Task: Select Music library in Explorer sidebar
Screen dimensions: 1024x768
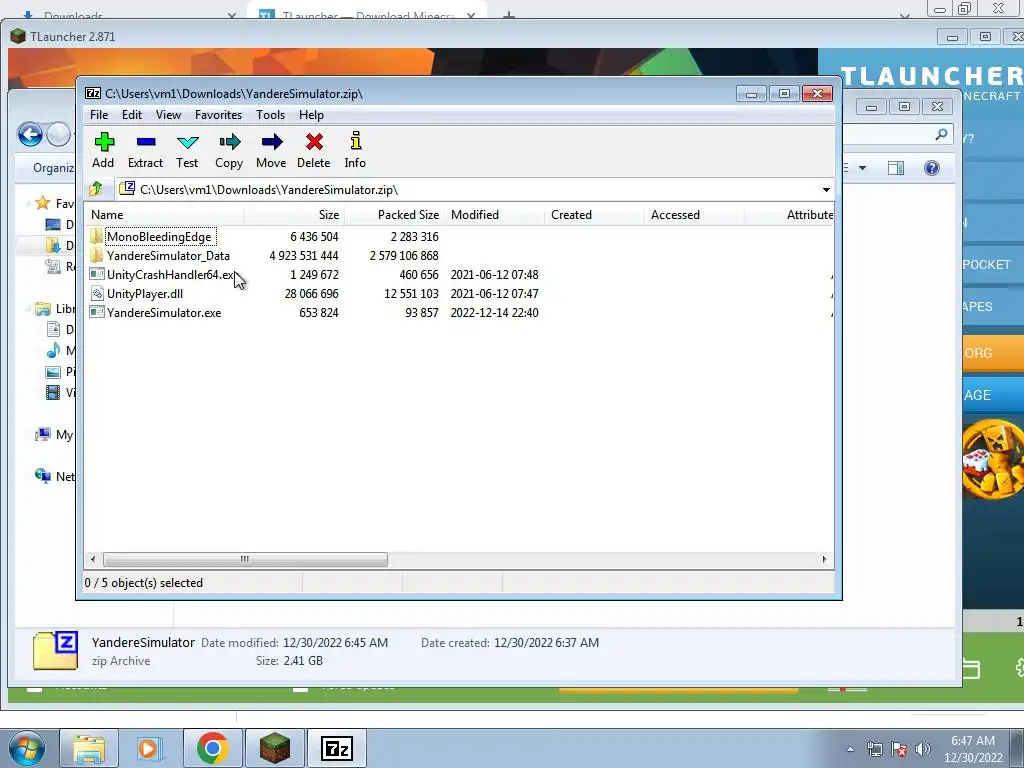Action: [60, 351]
